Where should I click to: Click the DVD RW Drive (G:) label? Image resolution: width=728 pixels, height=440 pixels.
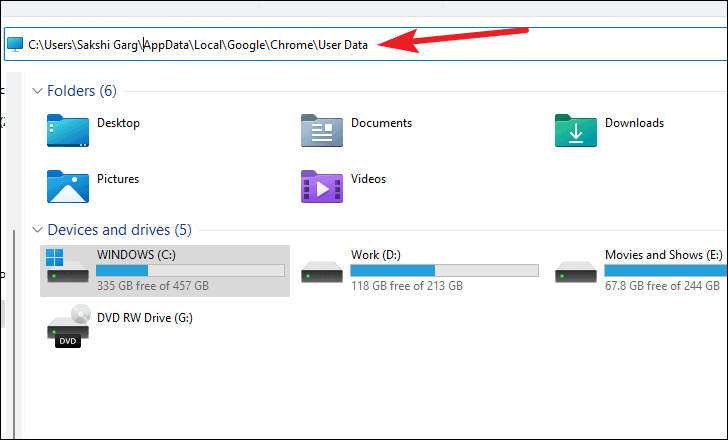pos(145,318)
